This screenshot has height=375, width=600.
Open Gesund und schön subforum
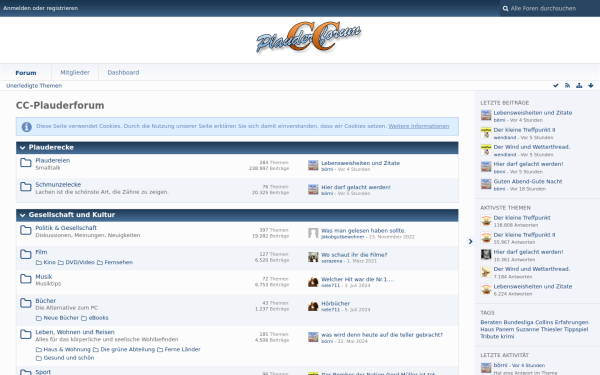click(68, 358)
